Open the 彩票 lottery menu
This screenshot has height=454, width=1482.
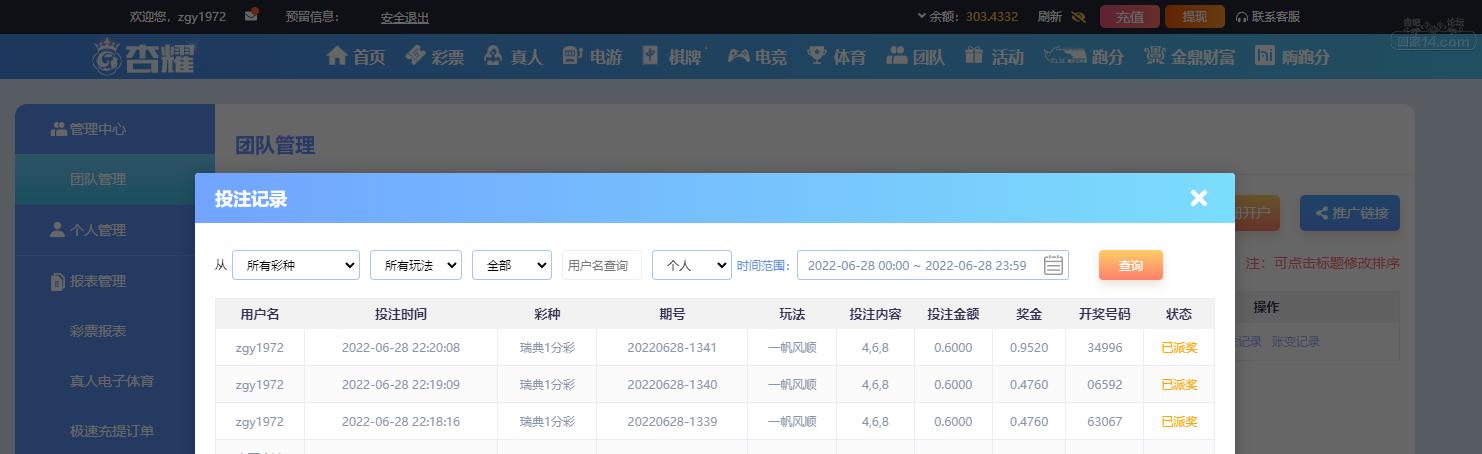coord(434,56)
